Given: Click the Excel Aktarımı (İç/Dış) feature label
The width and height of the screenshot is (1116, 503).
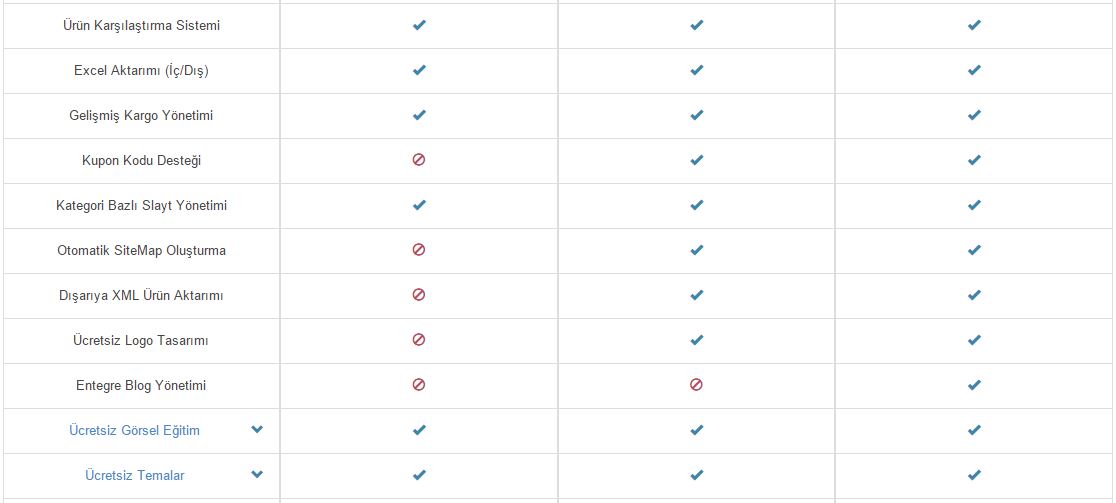Looking at the screenshot, I should coord(142,70).
